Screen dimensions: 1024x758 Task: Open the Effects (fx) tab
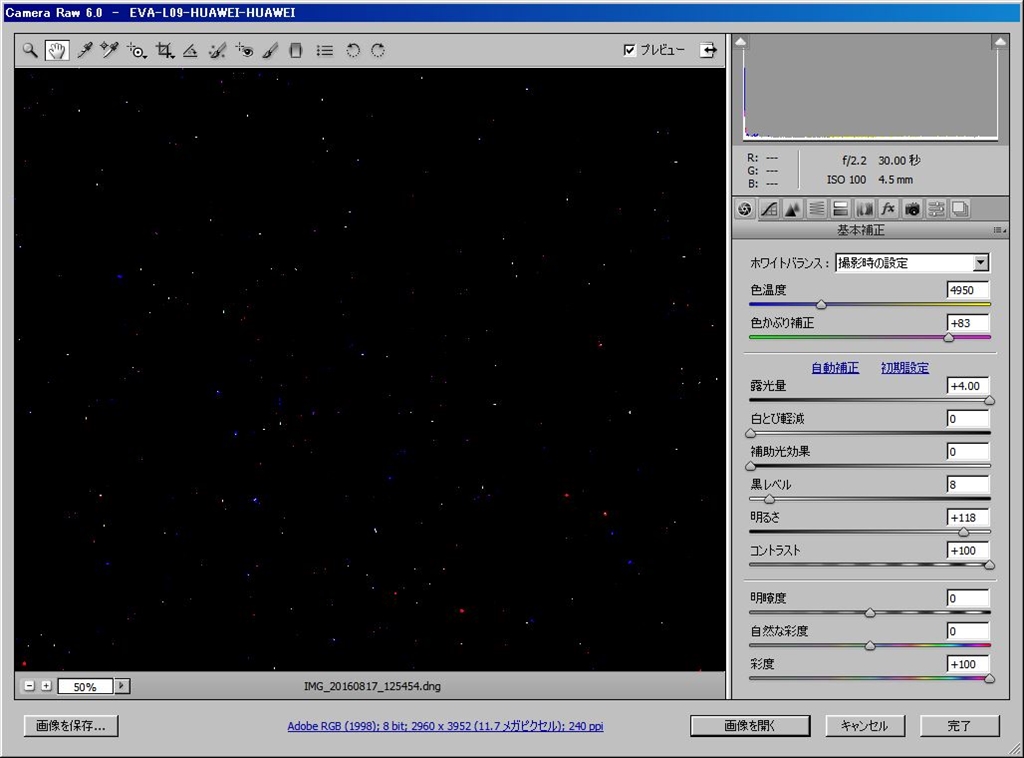tap(888, 209)
